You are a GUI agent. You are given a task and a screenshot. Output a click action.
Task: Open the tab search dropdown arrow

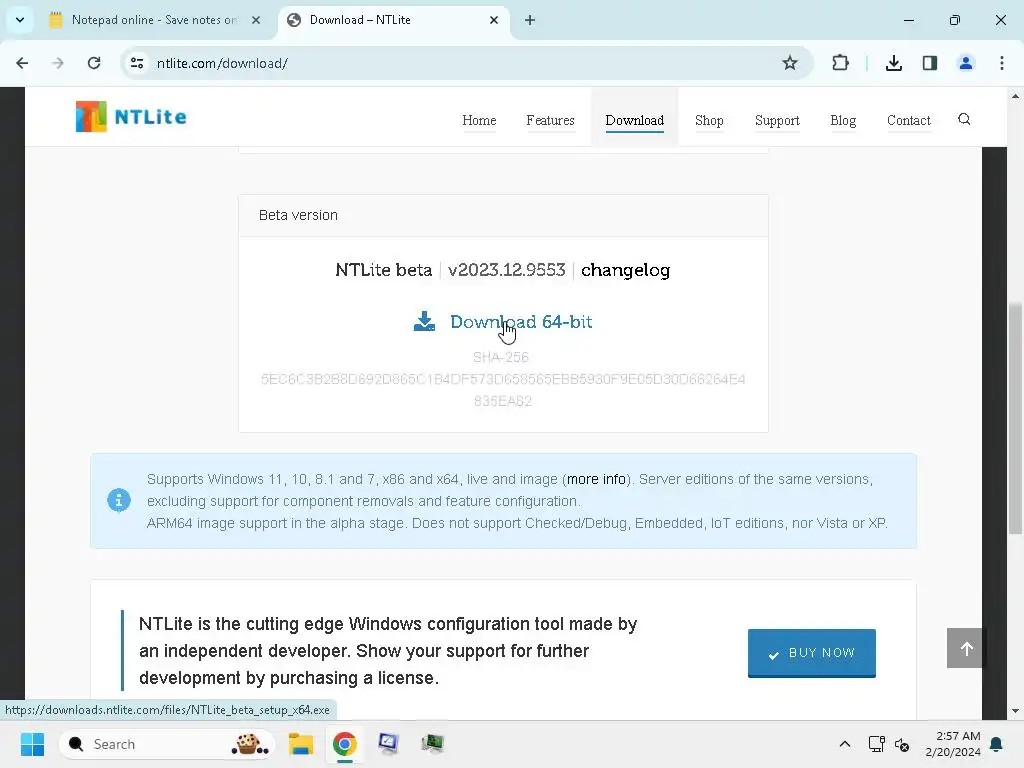pos(20,20)
